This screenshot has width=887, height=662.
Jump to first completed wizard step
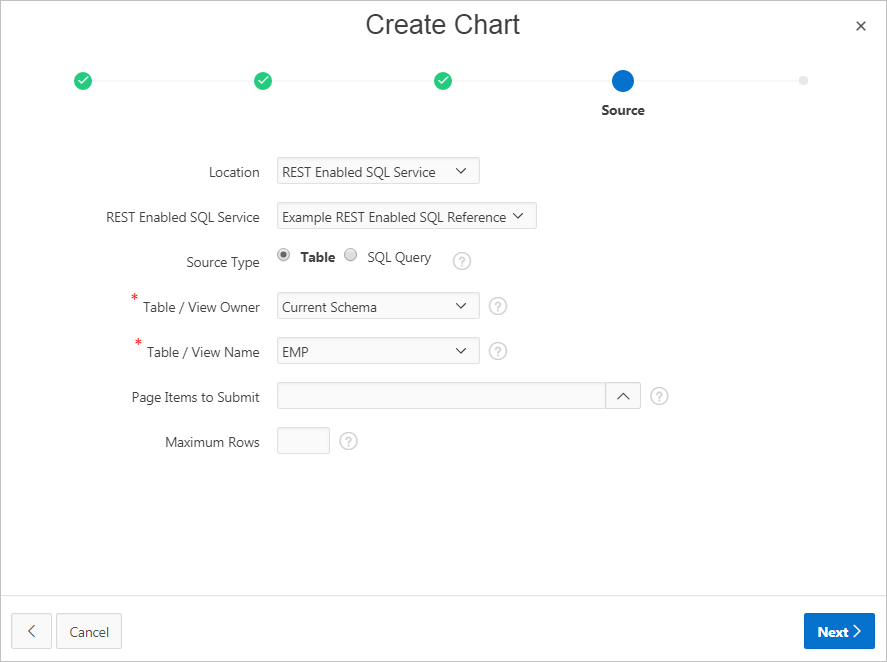pyautogui.click(x=83, y=81)
